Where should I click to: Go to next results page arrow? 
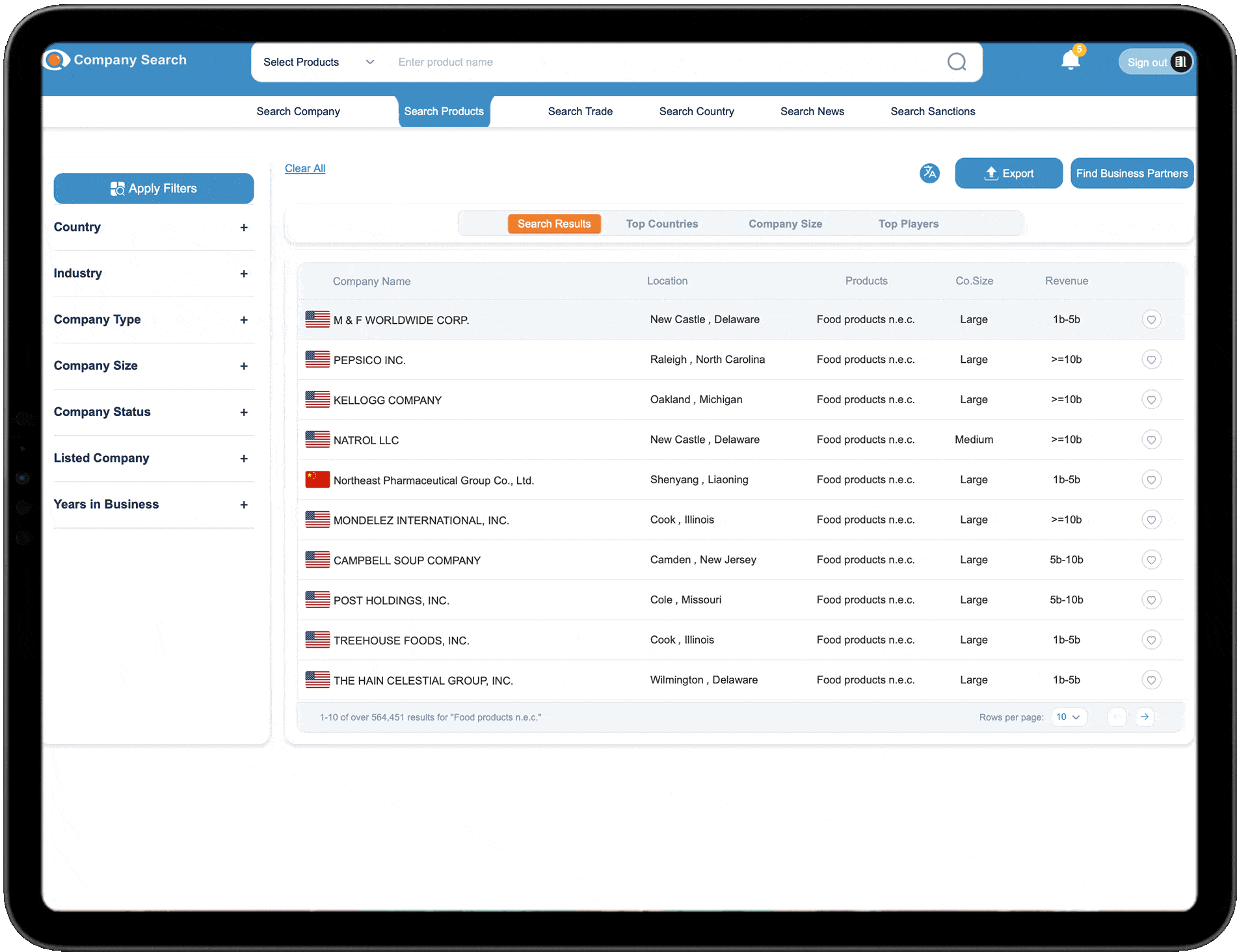pos(1144,717)
